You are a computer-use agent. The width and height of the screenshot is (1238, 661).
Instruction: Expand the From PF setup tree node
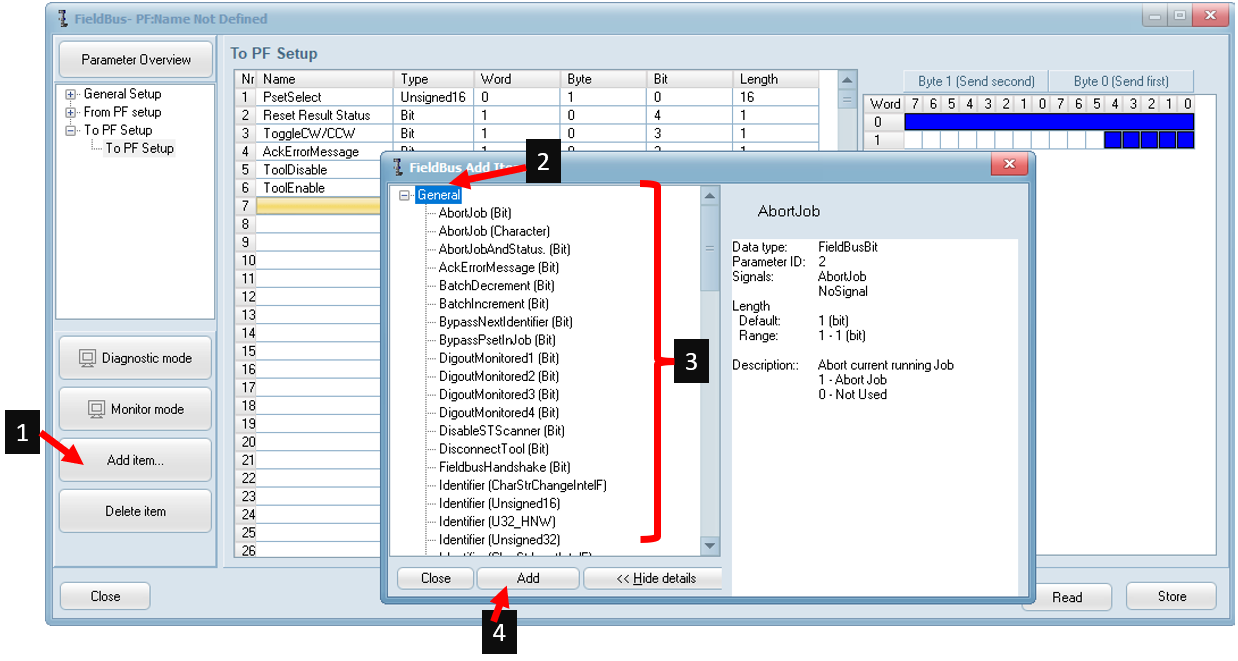point(71,112)
